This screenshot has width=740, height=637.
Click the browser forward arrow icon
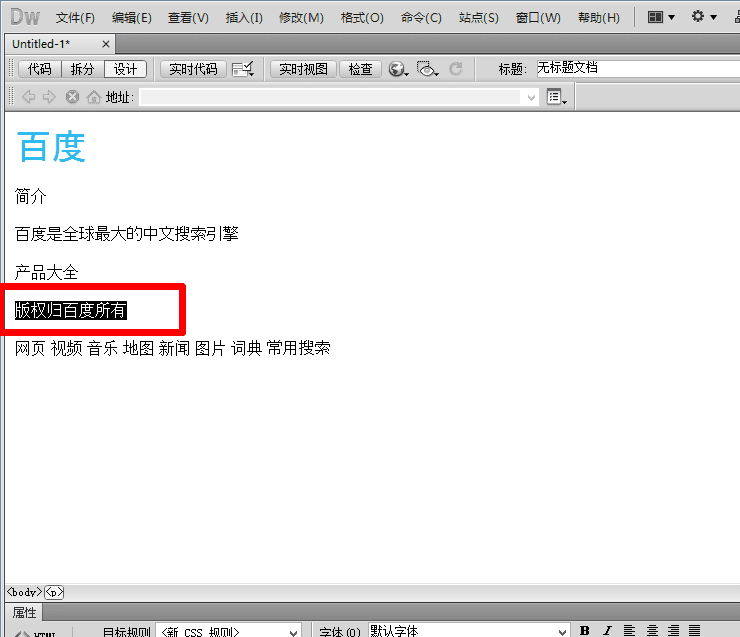click(x=49, y=97)
